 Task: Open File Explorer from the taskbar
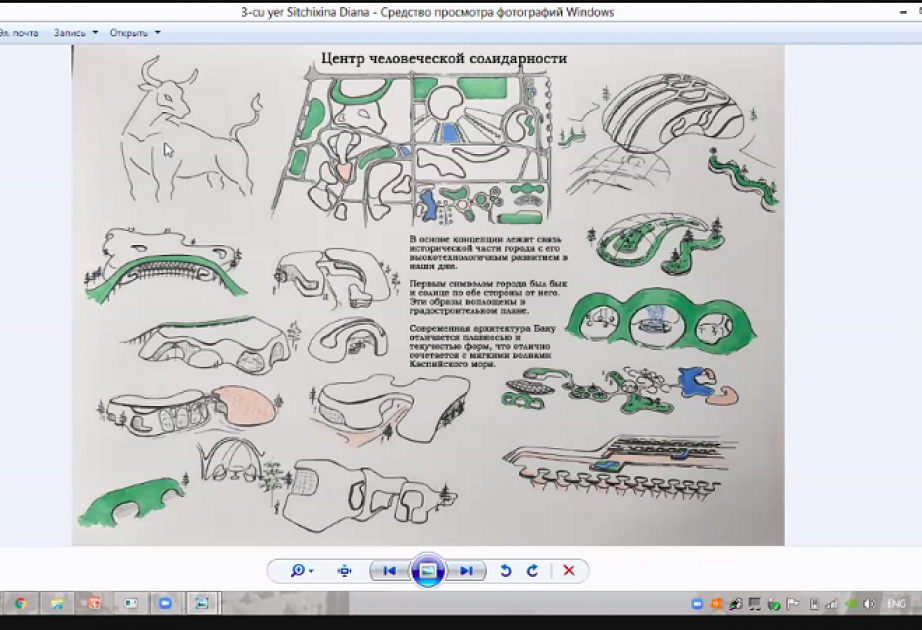tap(57, 603)
